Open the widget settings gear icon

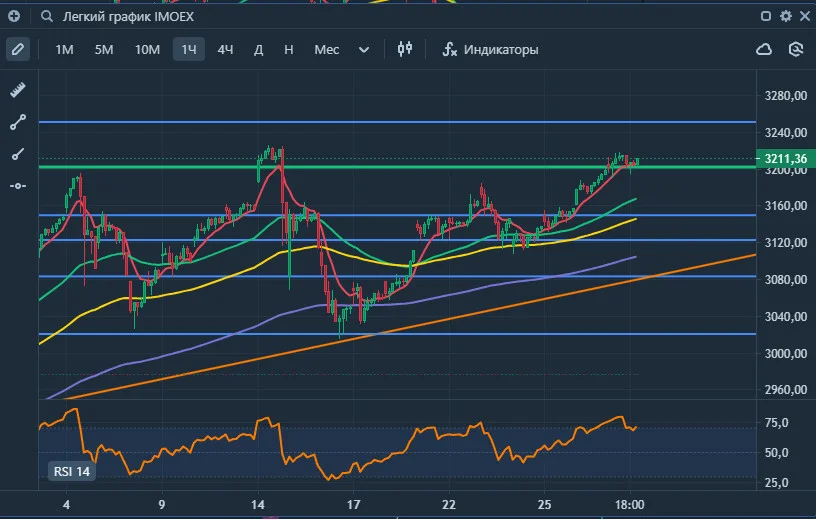[x=785, y=16]
